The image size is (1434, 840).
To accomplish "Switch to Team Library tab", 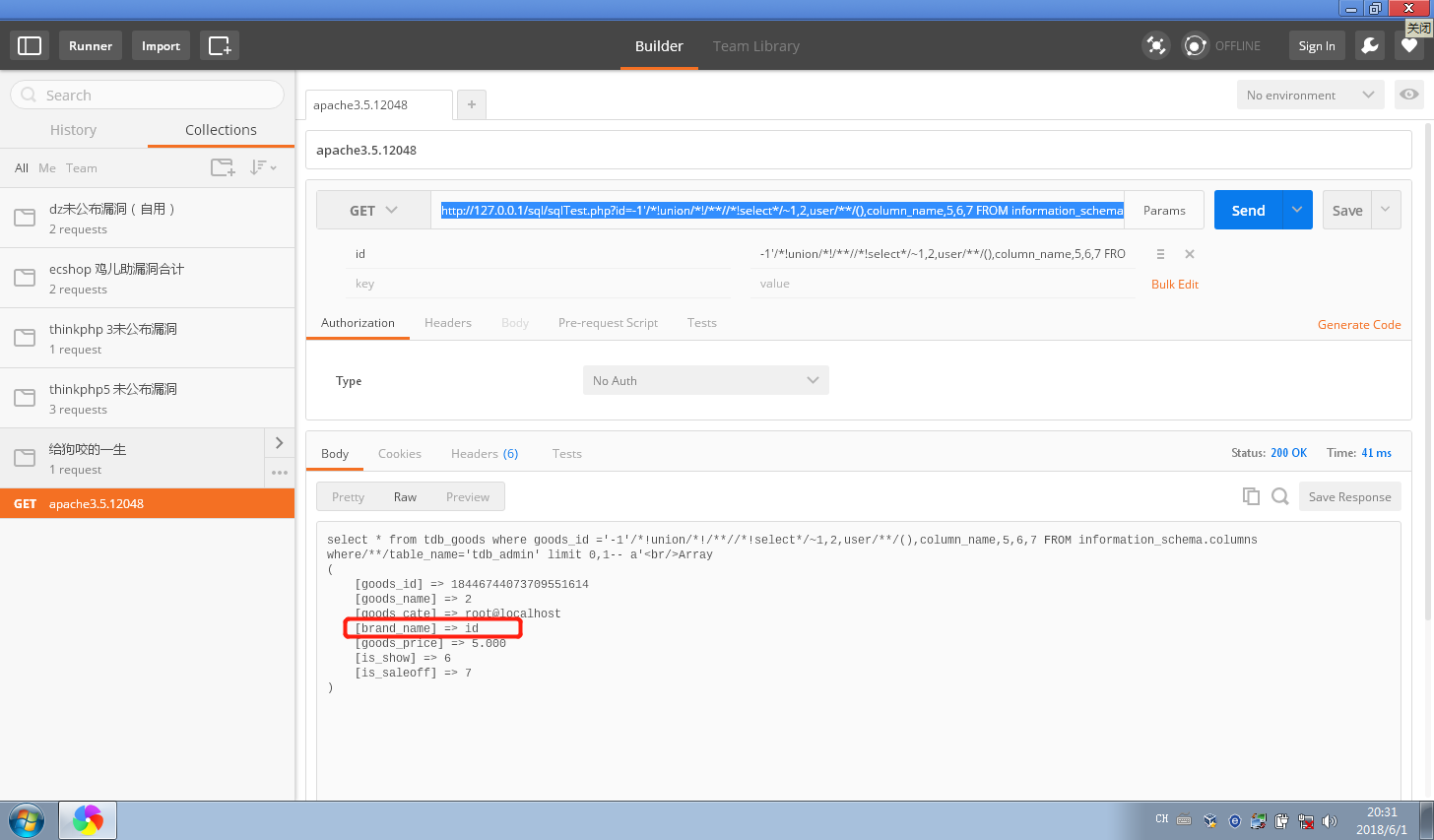I will pyautogui.click(x=756, y=46).
